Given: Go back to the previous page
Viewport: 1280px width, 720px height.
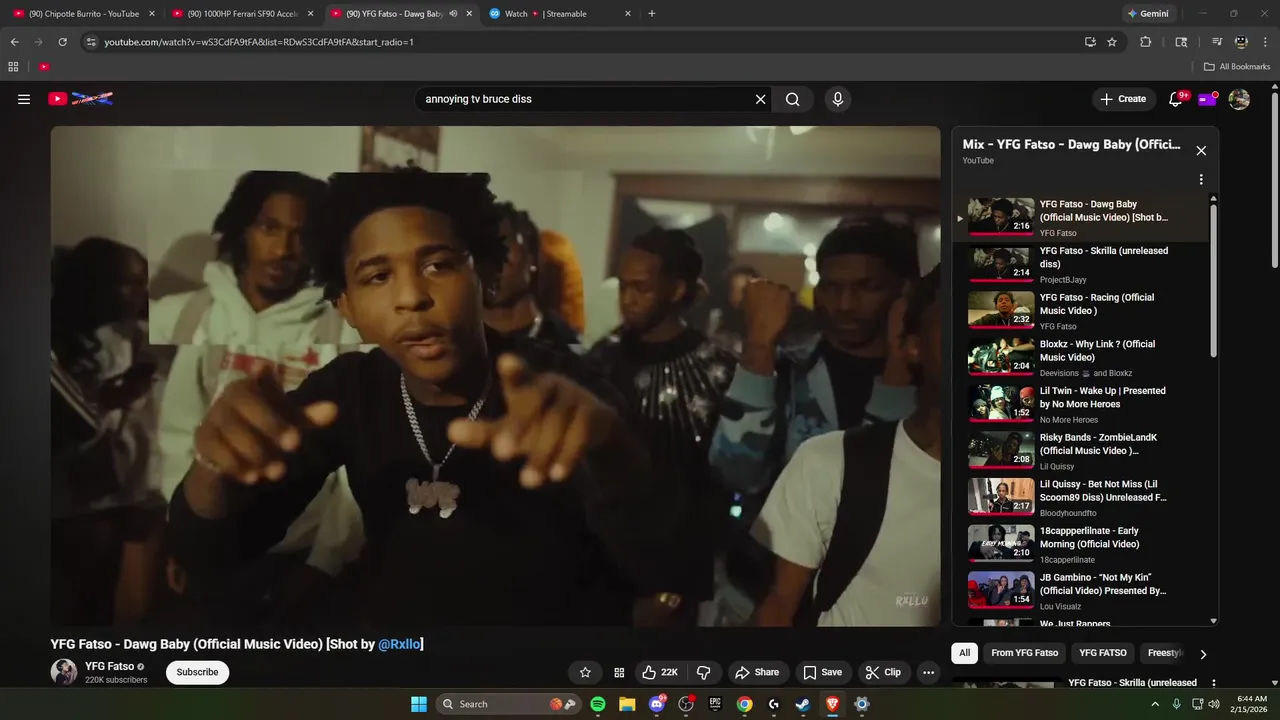Looking at the screenshot, I should tap(14, 42).
